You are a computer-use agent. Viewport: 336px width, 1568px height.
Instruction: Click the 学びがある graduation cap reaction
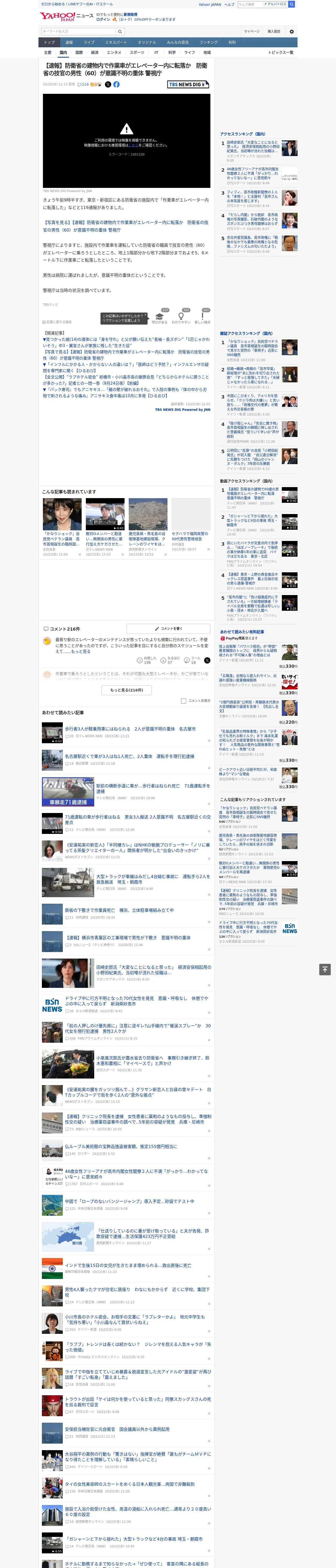pyautogui.click(x=160, y=316)
